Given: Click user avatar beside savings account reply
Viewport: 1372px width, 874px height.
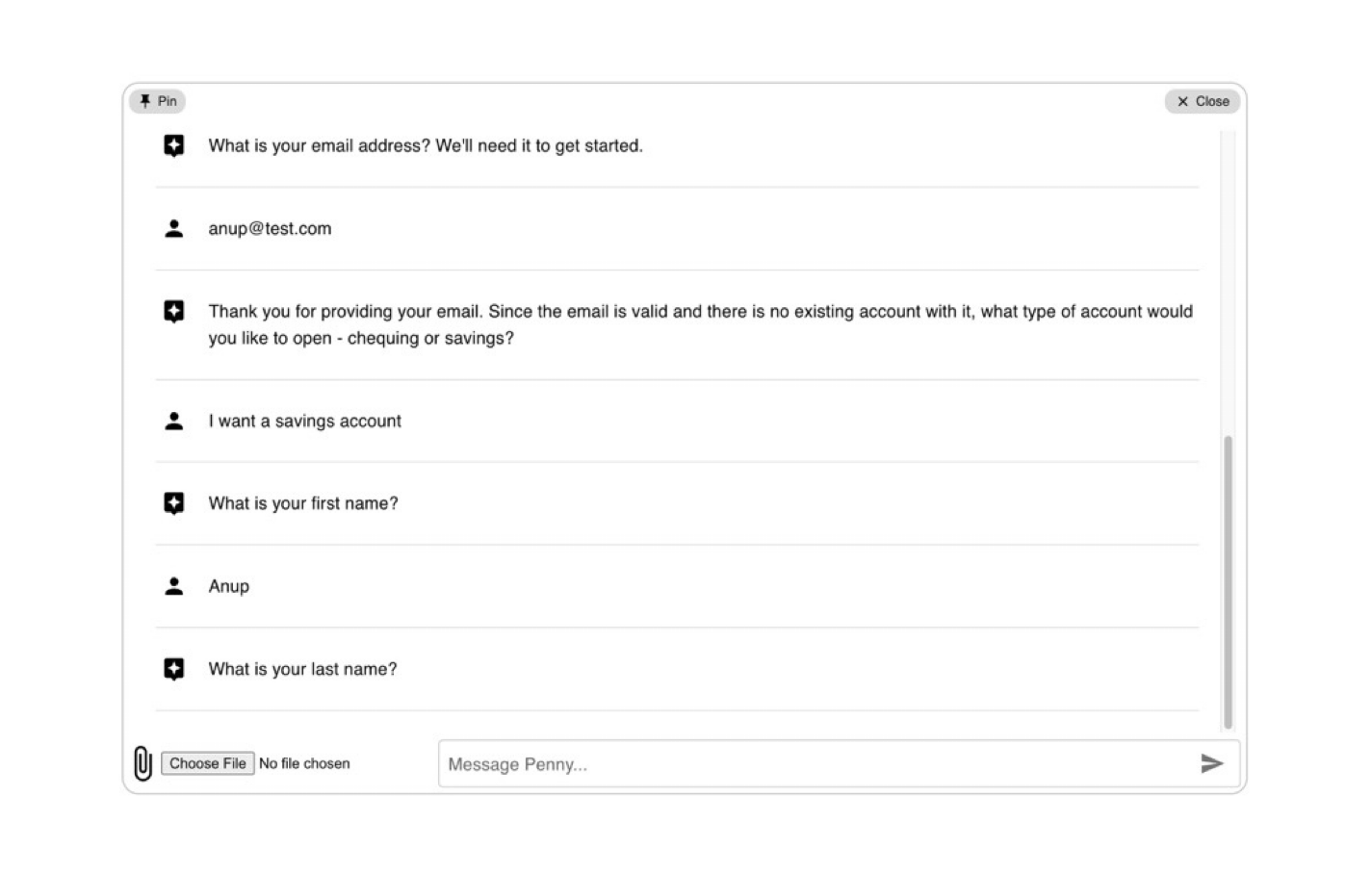Looking at the screenshot, I should (173, 422).
